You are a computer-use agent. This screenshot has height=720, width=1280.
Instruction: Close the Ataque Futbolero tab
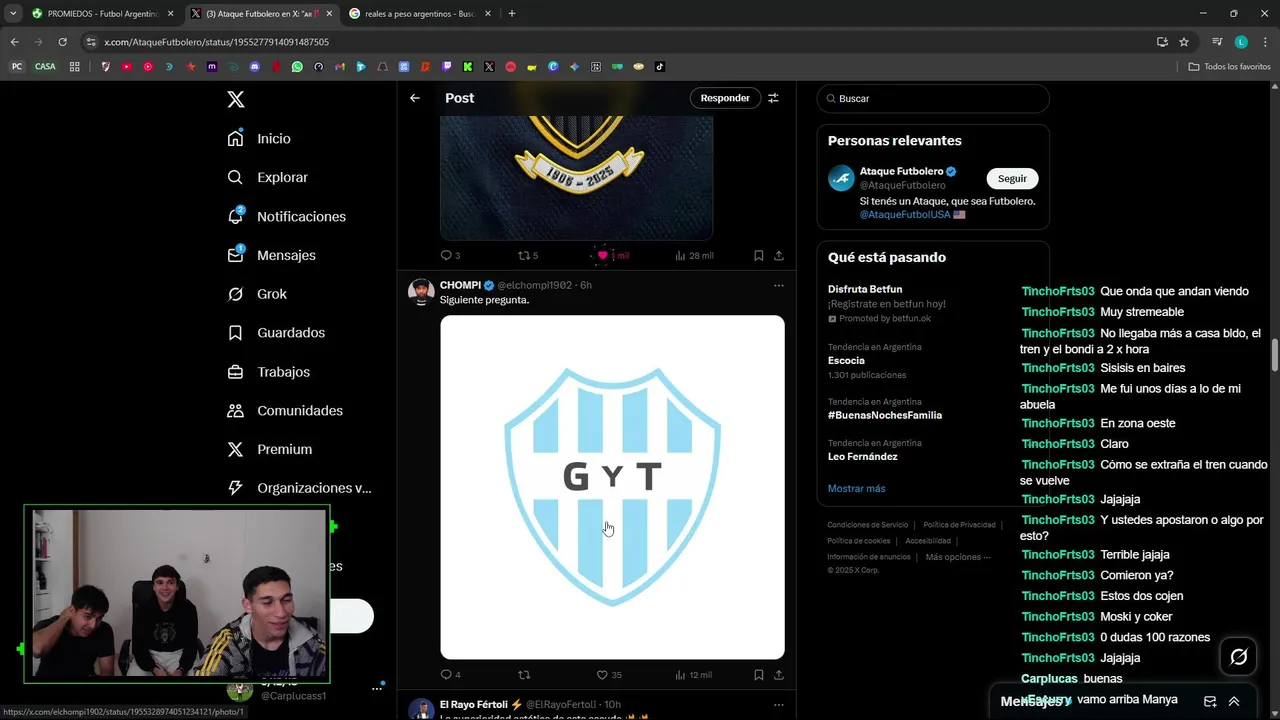[x=329, y=14]
